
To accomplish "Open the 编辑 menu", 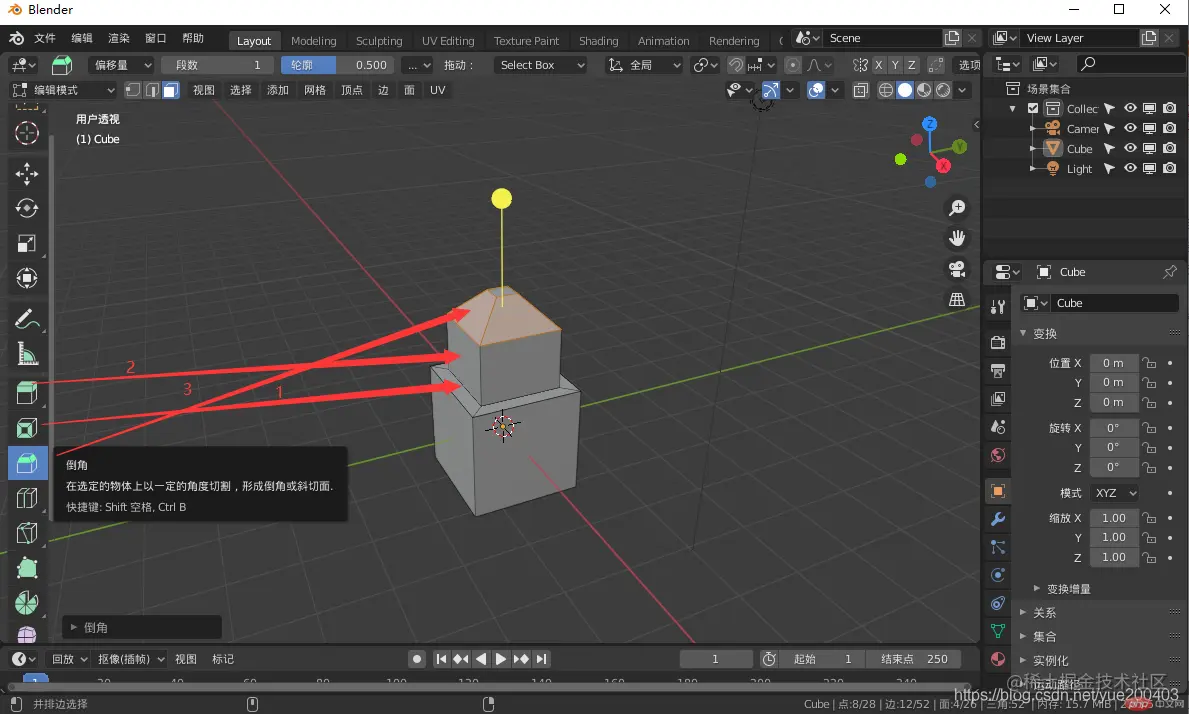I will coord(82,38).
